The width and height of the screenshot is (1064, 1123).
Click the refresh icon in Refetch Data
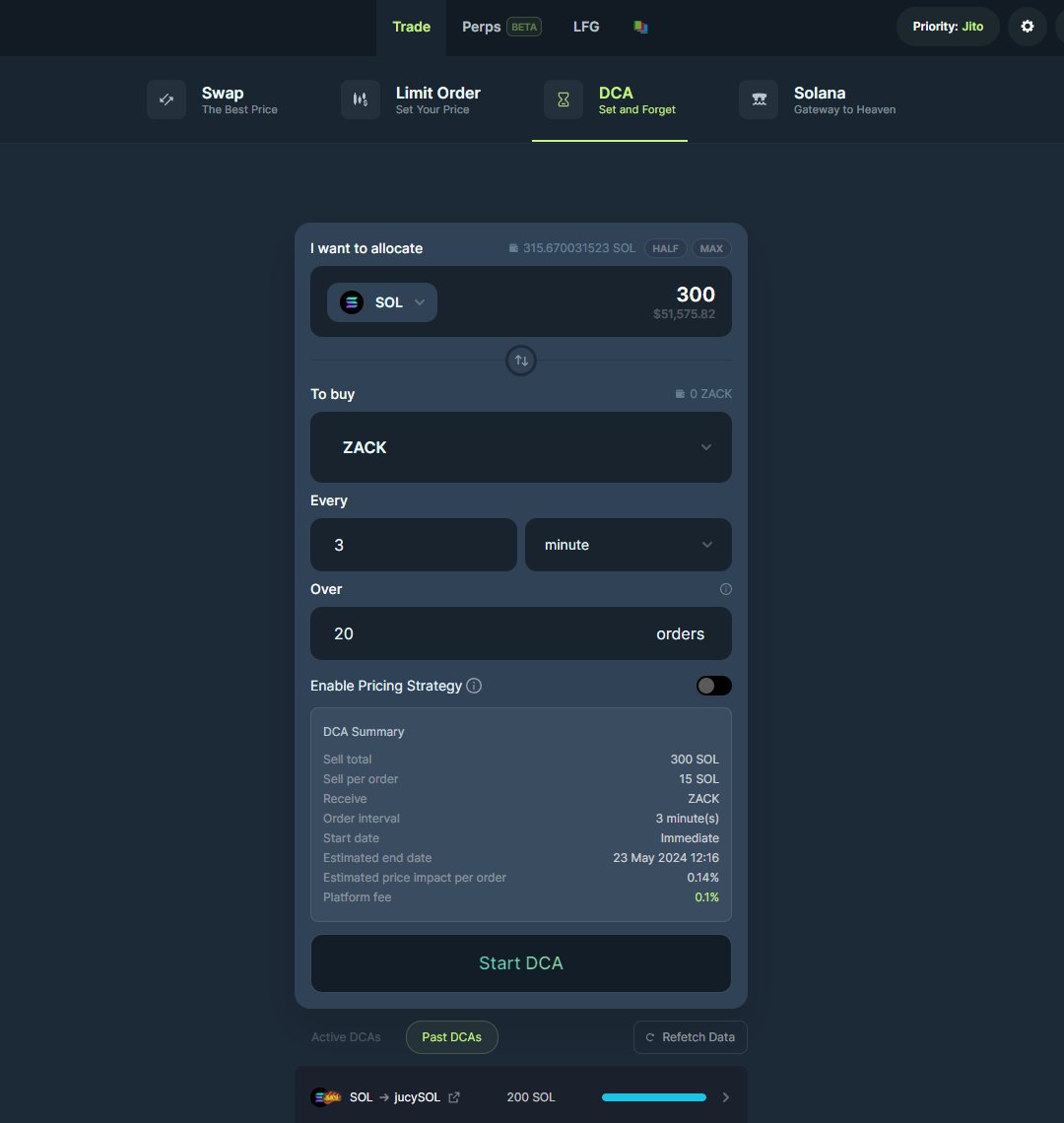[x=650, y=1037]
